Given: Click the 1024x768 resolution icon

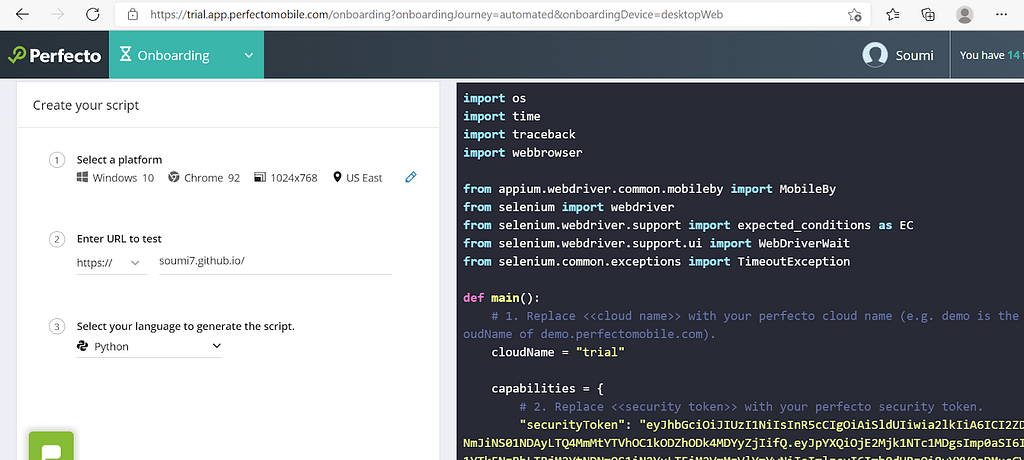Looking at the screenshot, I should 260,177.
